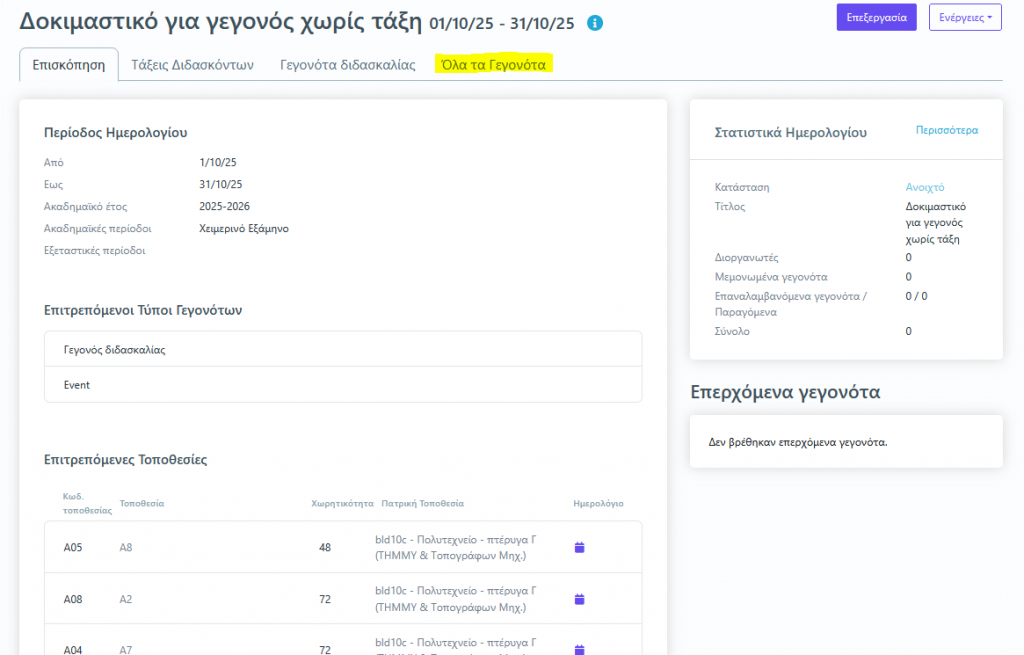1024x655 pixels.
Task: Open calendar icon for location A08
Action: click(579, 599)
